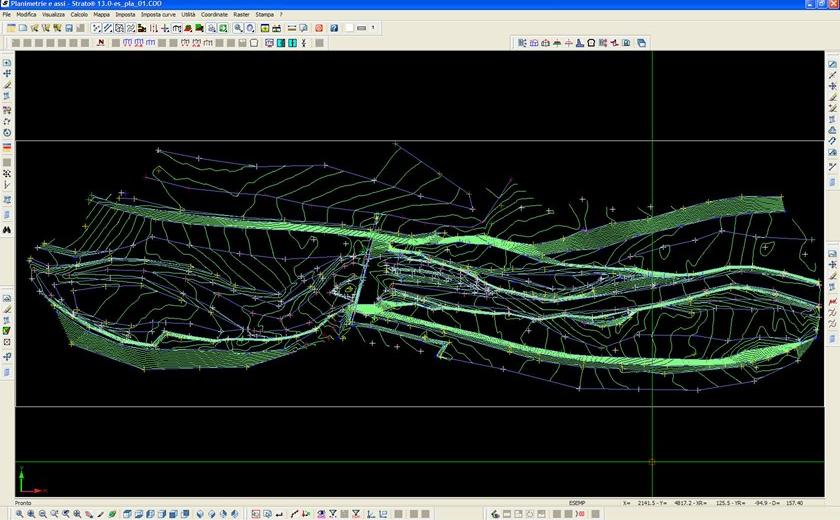Viewport: 840px width, 520px height.
Task: Open the Stampa menu
Action: [x=264, y=15]
